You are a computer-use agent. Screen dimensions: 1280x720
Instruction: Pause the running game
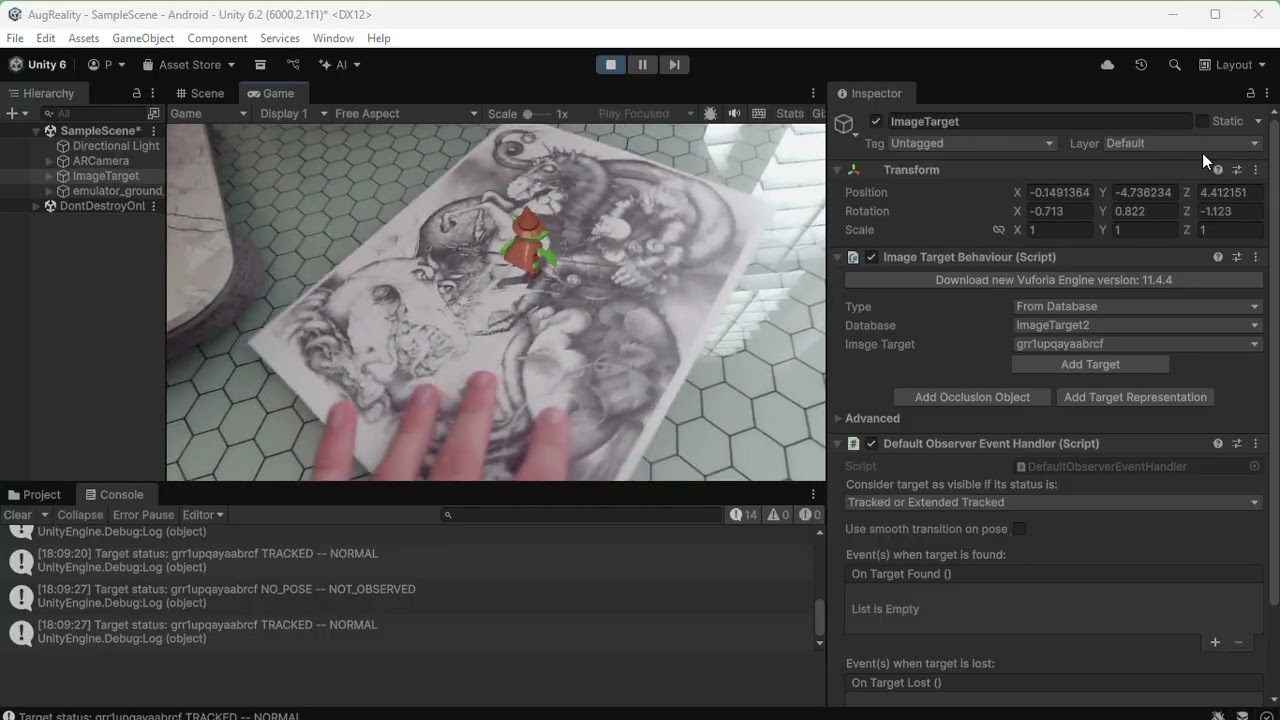pyautogui.click(x=642, y=64)
